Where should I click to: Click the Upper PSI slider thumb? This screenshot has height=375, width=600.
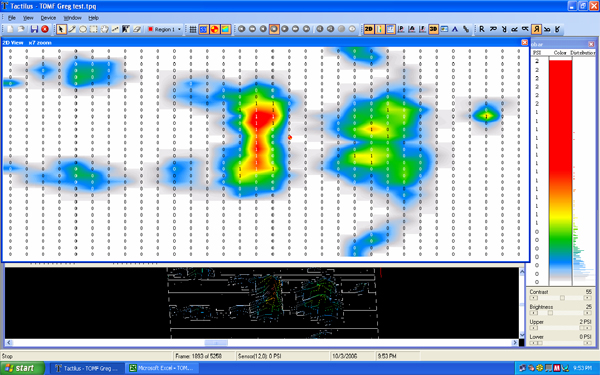pyautogui.click(x=582, y=328)
